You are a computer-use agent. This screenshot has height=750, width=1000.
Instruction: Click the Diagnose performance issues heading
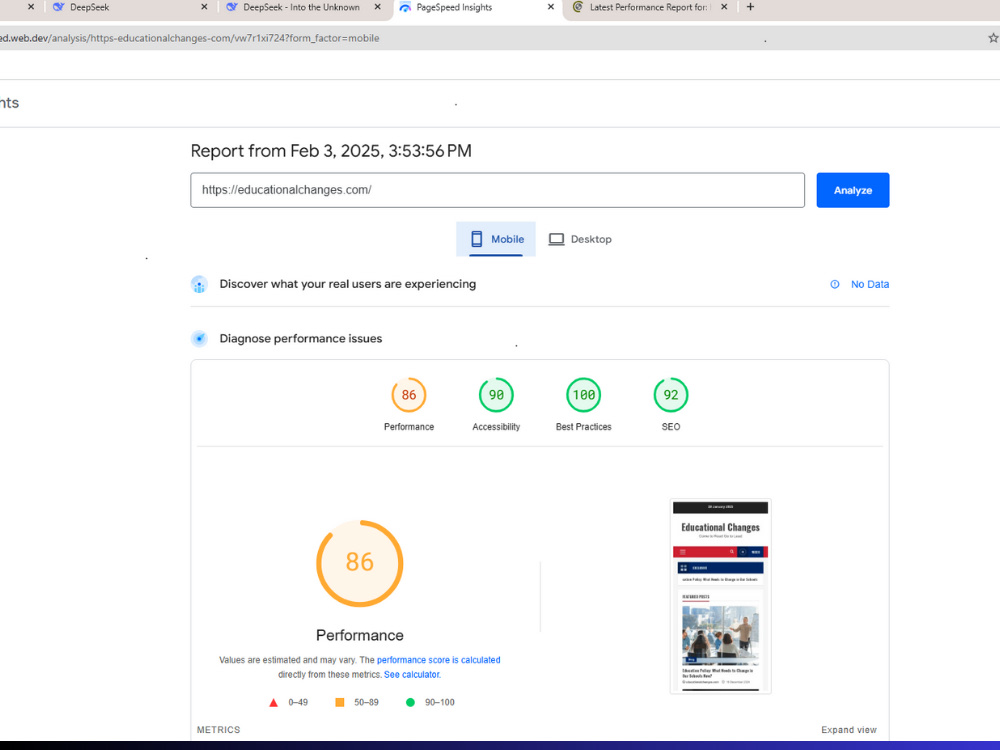(x=301, y=339)
